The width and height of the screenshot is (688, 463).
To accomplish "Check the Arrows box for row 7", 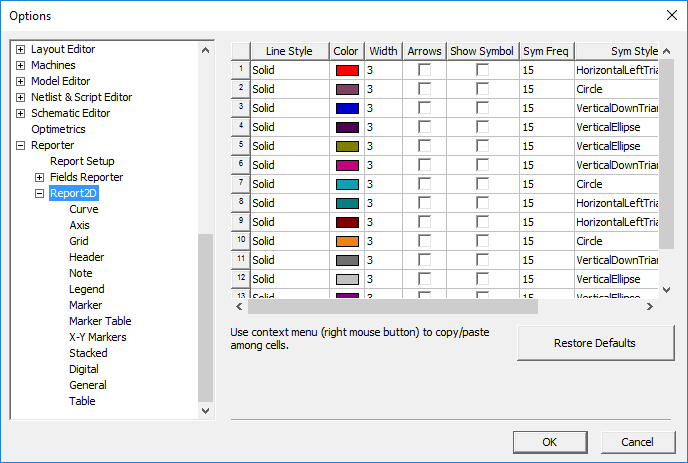I will point(425,184).
